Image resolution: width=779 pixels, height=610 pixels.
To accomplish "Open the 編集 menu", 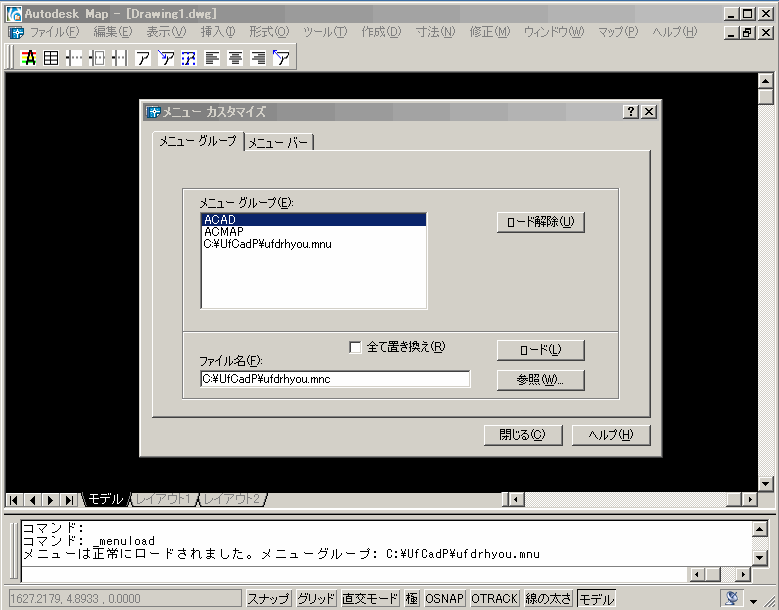I will click(x=113, y=32).
